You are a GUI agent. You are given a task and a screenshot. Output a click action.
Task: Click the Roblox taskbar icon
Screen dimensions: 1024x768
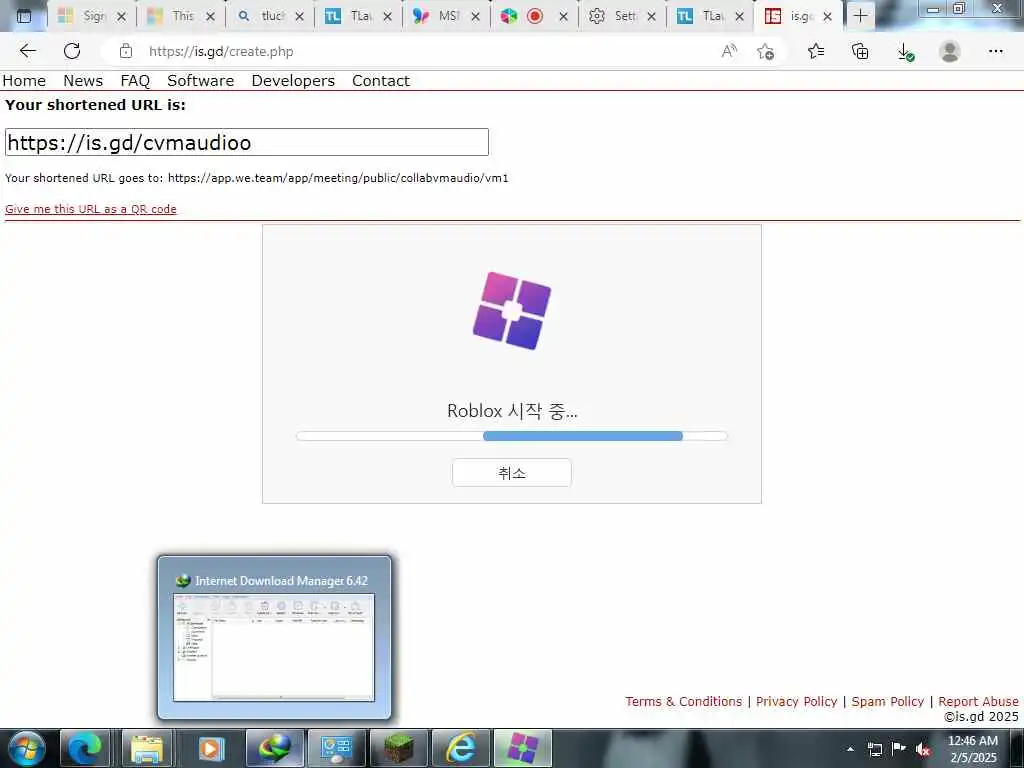[522, 748]
